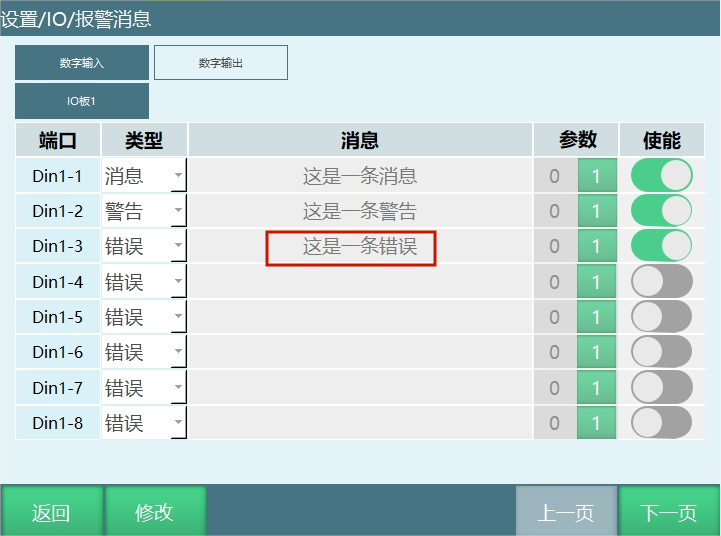721x536 pixels.
Task: Enable the Din1-8 switch
Action: click(662, 422)
